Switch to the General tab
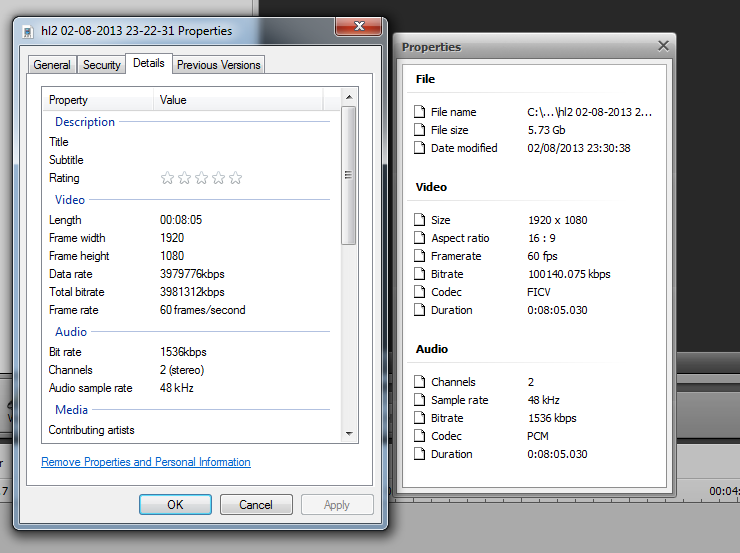This screenshot has height=553, width=740. (52, 65)
